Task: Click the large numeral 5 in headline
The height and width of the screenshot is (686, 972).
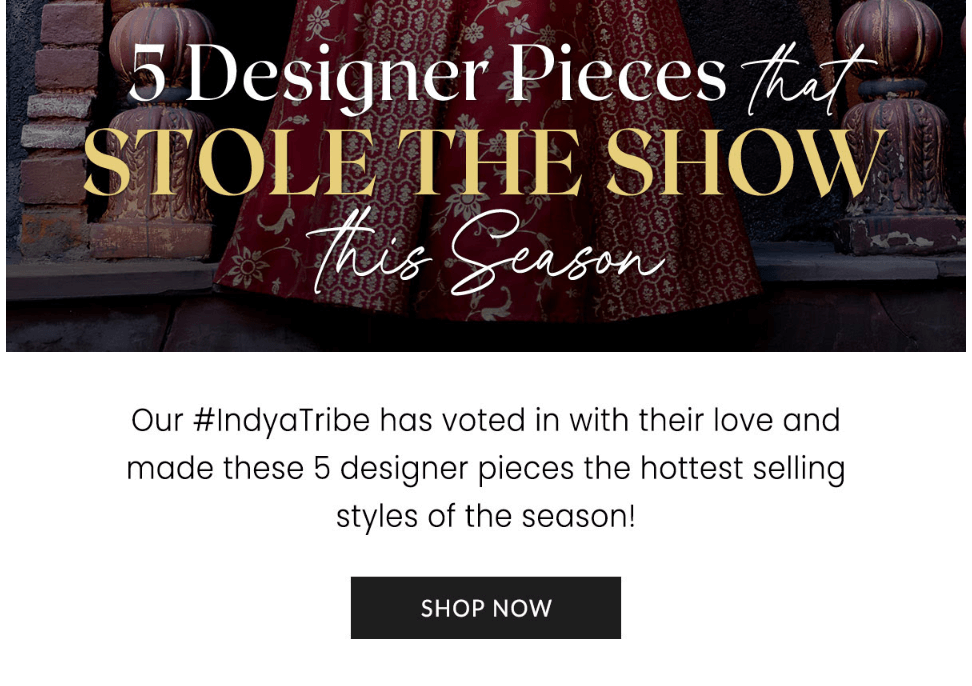Action: [x=149, y=74]
